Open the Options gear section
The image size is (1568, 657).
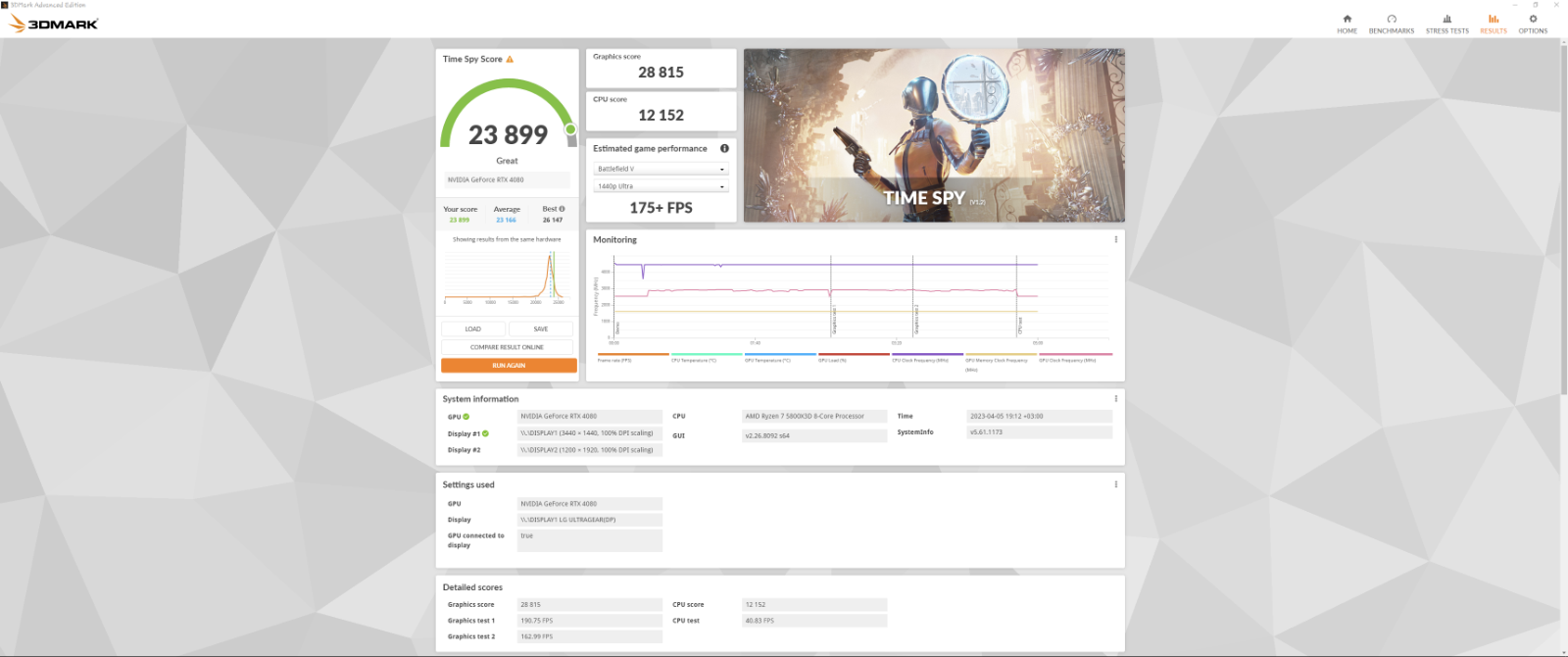click(x=1533, y=24)
